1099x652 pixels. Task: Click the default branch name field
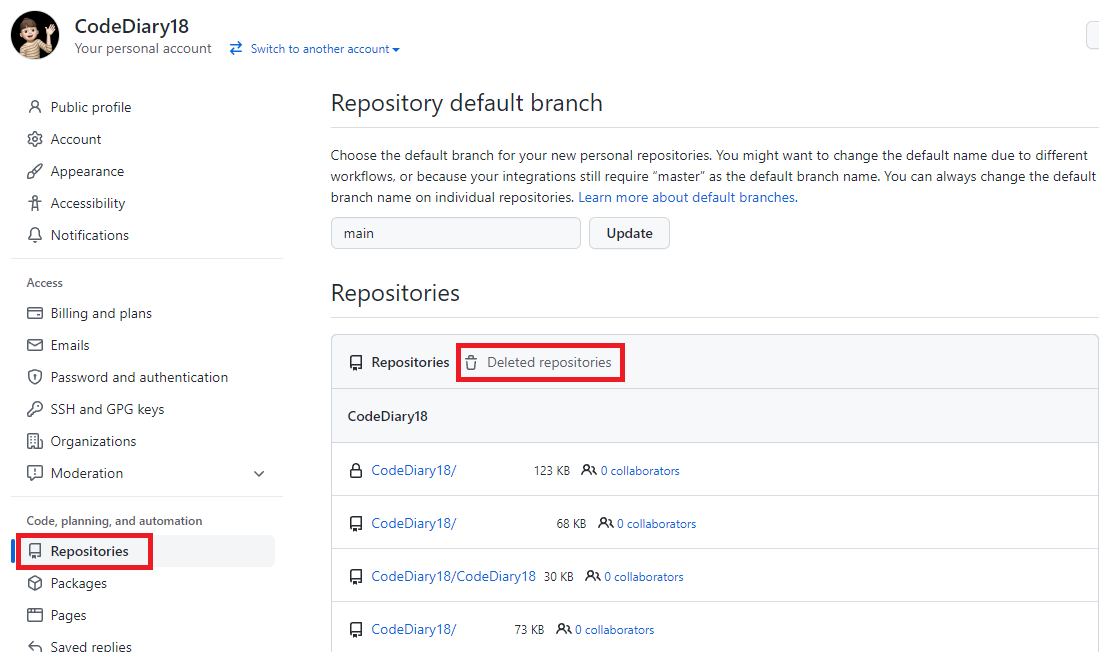pyautogui.click(x=456, y=233)
